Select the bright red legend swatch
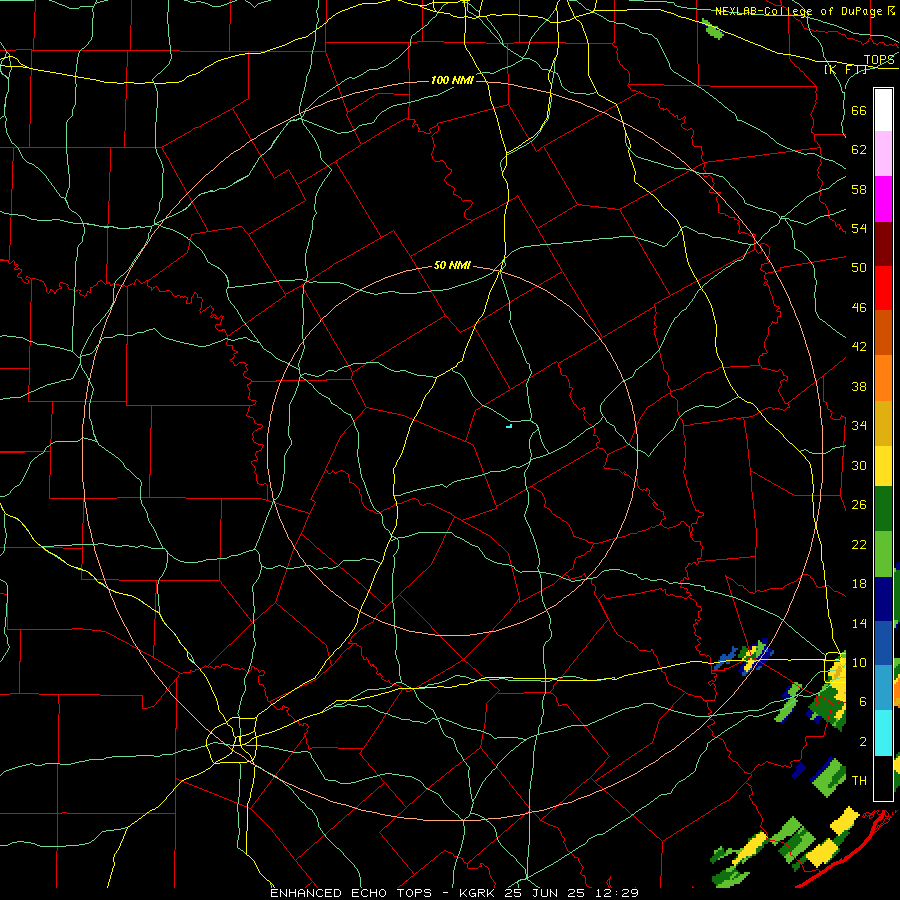Viewport: 900px width, 900px height. click(x=883, y=288)
